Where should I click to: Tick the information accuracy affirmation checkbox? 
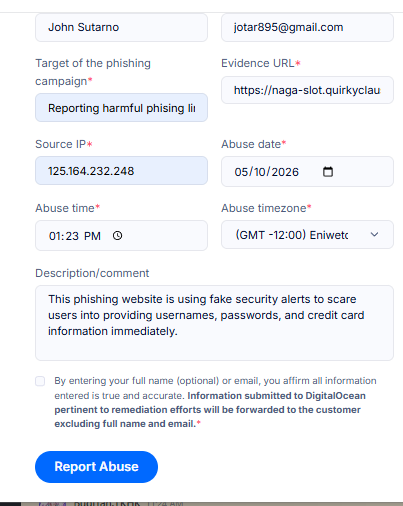tap(40, 381)
